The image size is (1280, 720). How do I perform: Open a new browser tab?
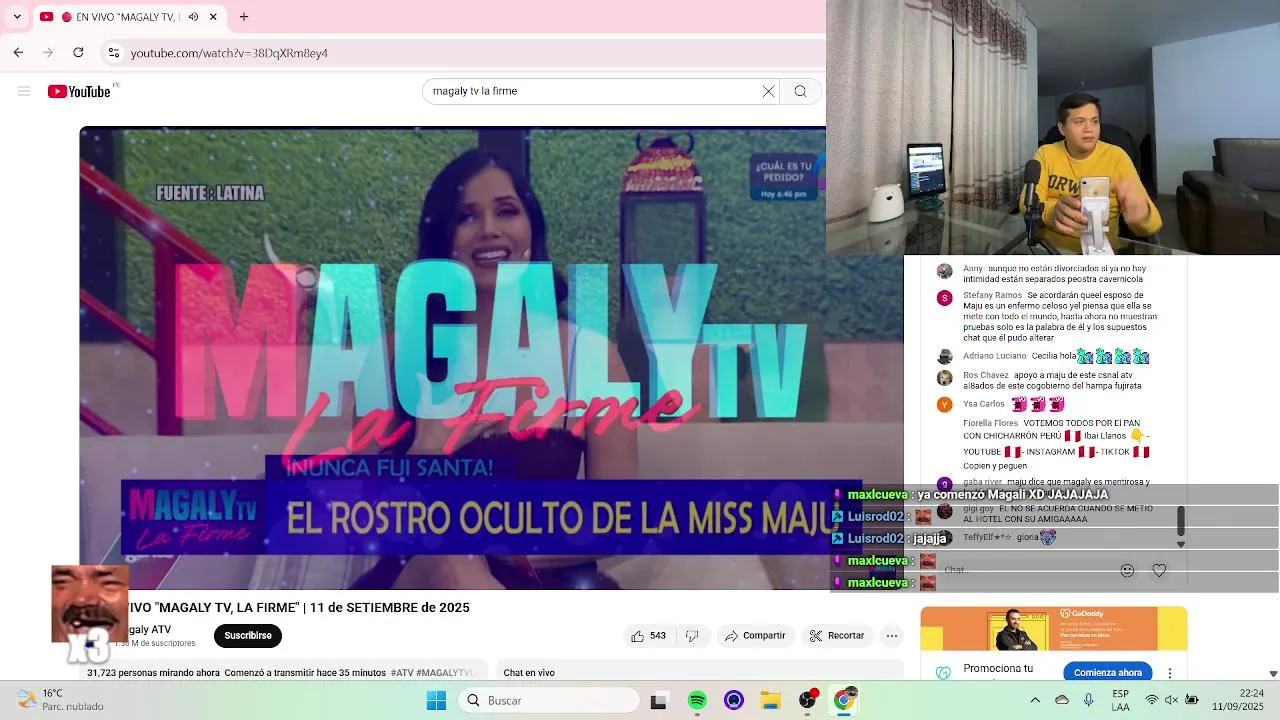(x=244, y=17)
